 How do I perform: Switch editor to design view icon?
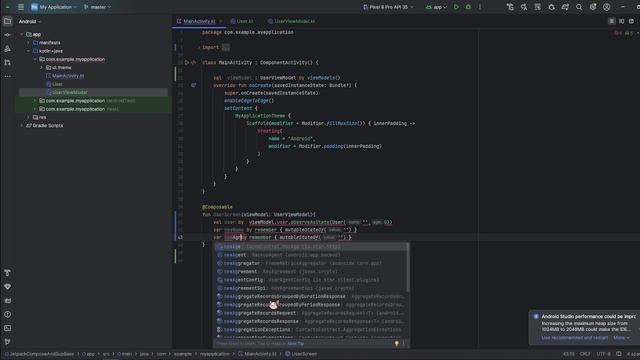(631, 21)
